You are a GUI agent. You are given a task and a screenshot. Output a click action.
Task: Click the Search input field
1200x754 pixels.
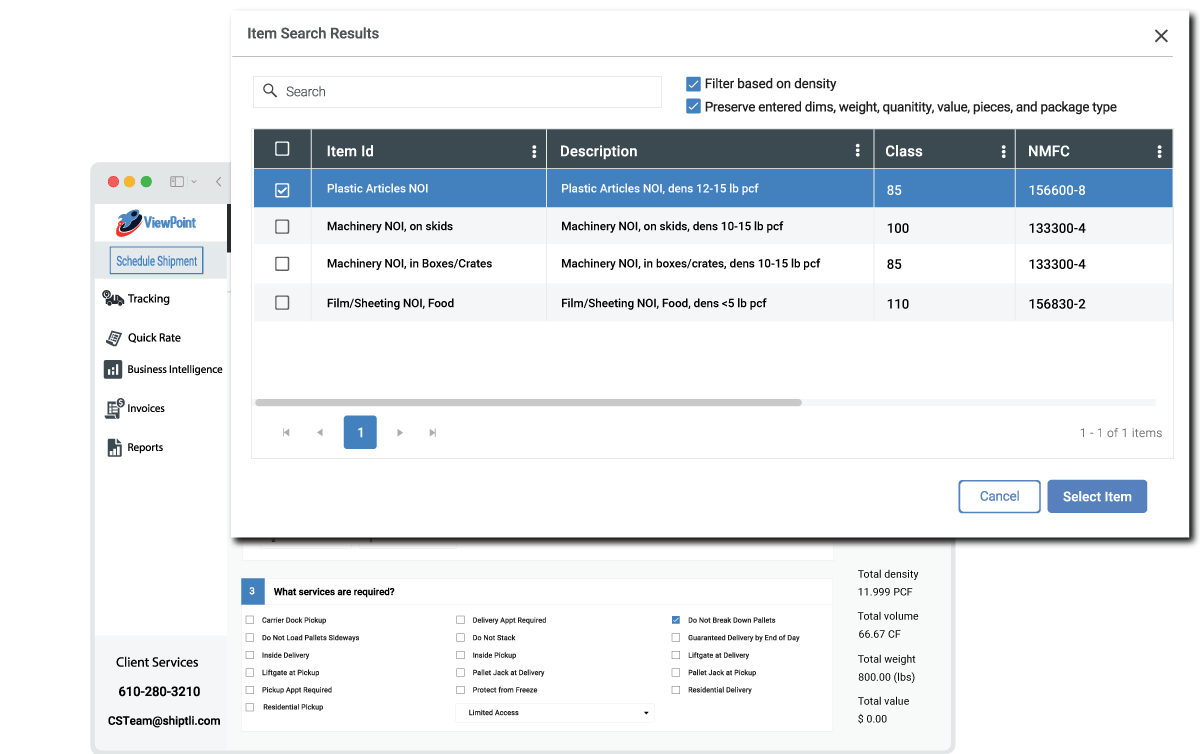click(x=457, y=92)
